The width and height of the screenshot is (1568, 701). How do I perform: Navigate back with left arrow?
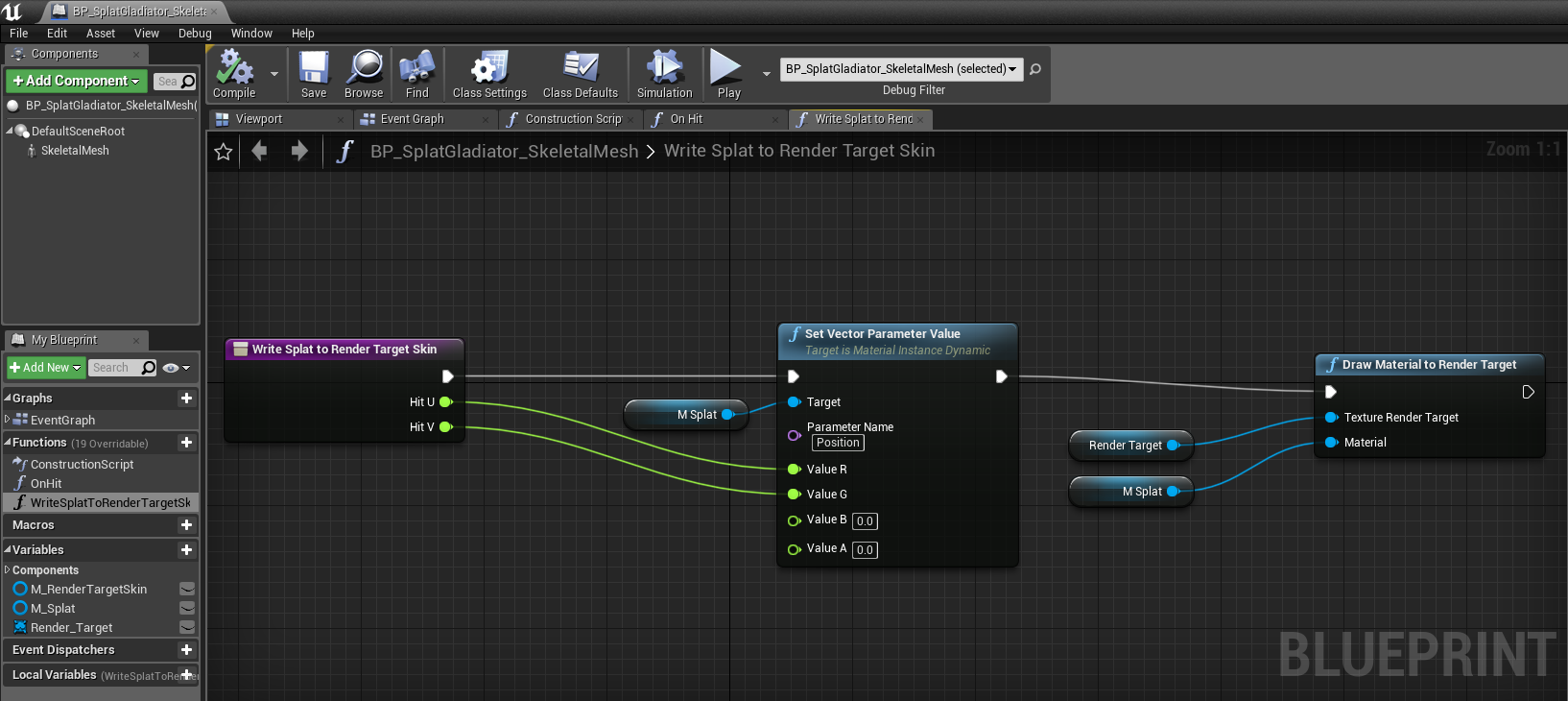pyautogui.click(x=259, y=151)
